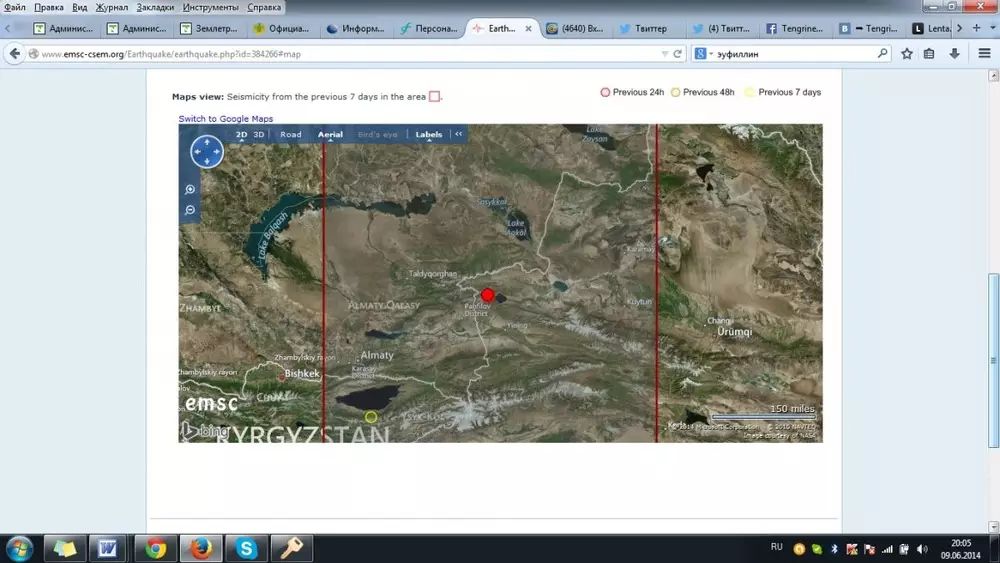Switch map to Road view
This screenshot has height=563, width=1000.
(291, 134)
